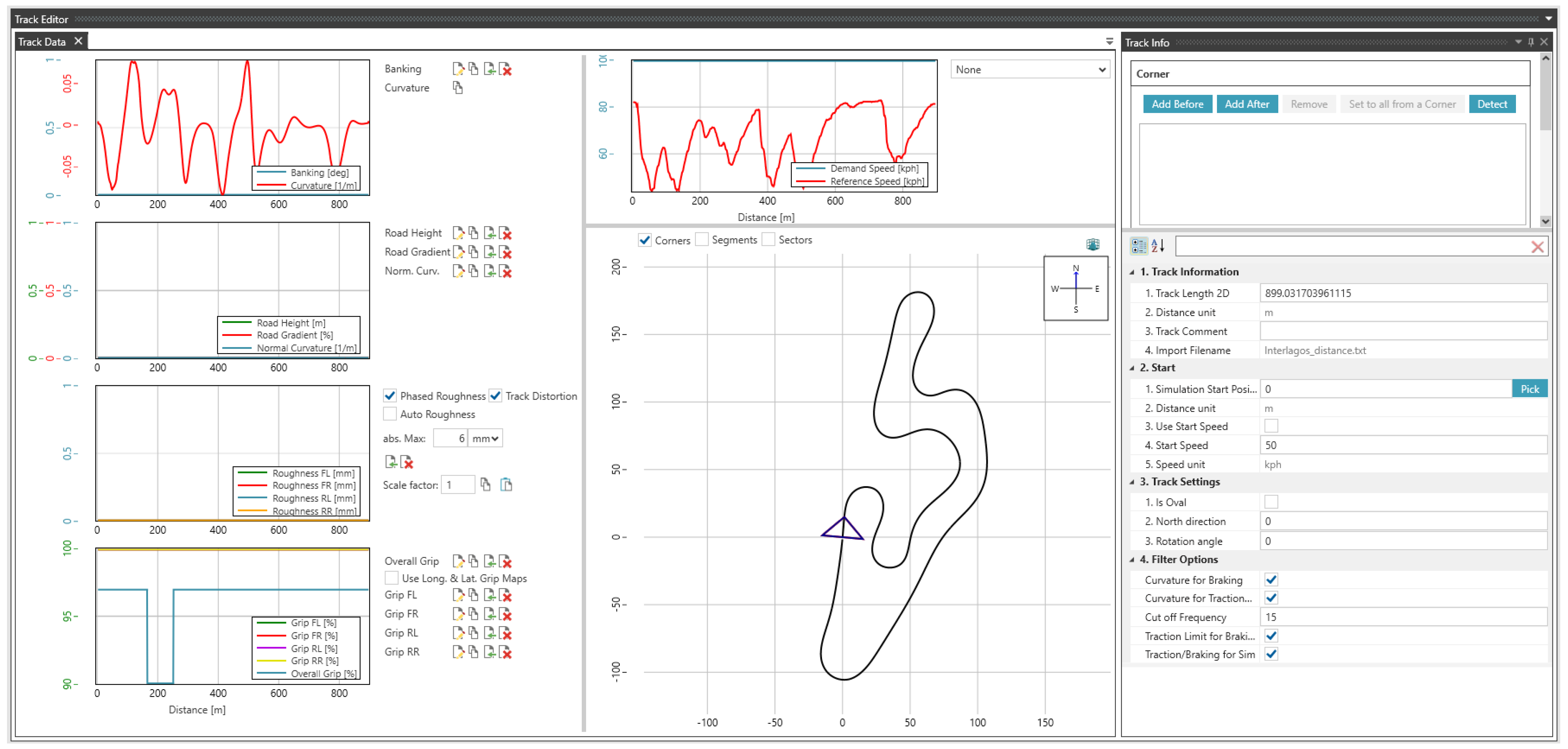
Task: Click the Overall Grip copy icon
Action: [474, 562]
